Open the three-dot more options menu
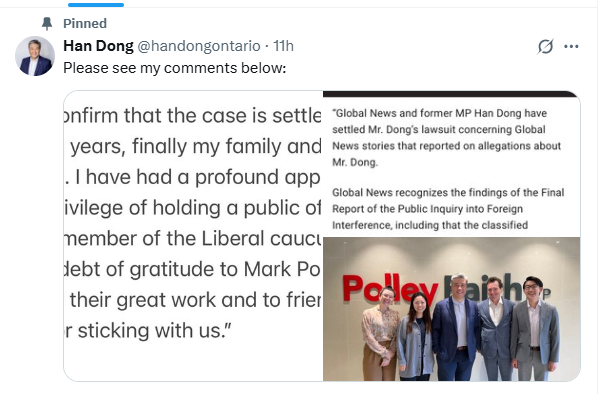 571,46
